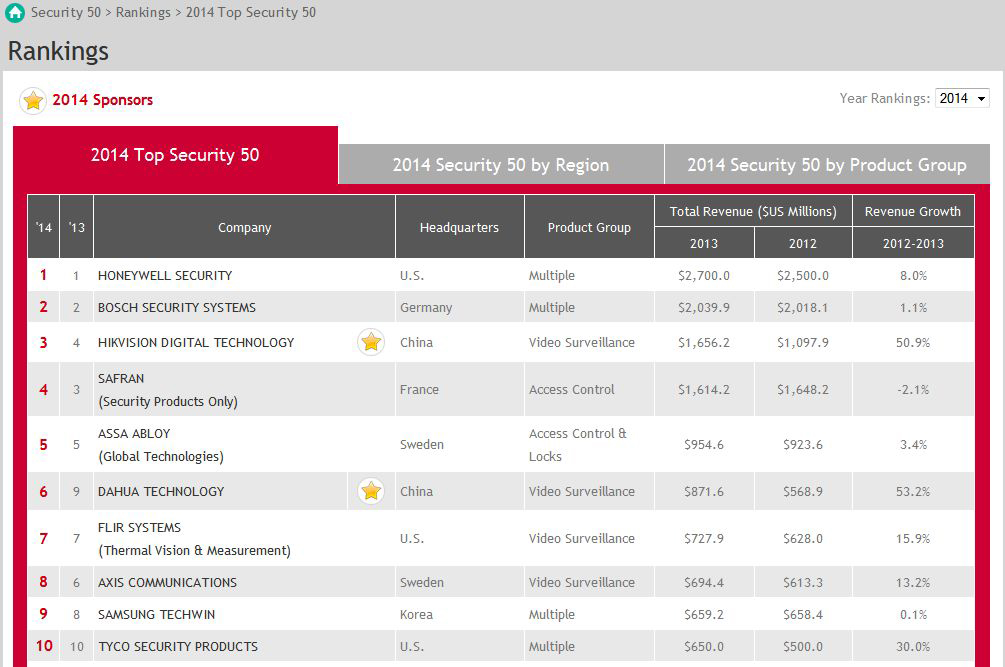Image resolution: width=1005 pixels, height=667 pixels.
Task: Click FLIR's 15.9% revenue growth
Action: click(913, 538)
